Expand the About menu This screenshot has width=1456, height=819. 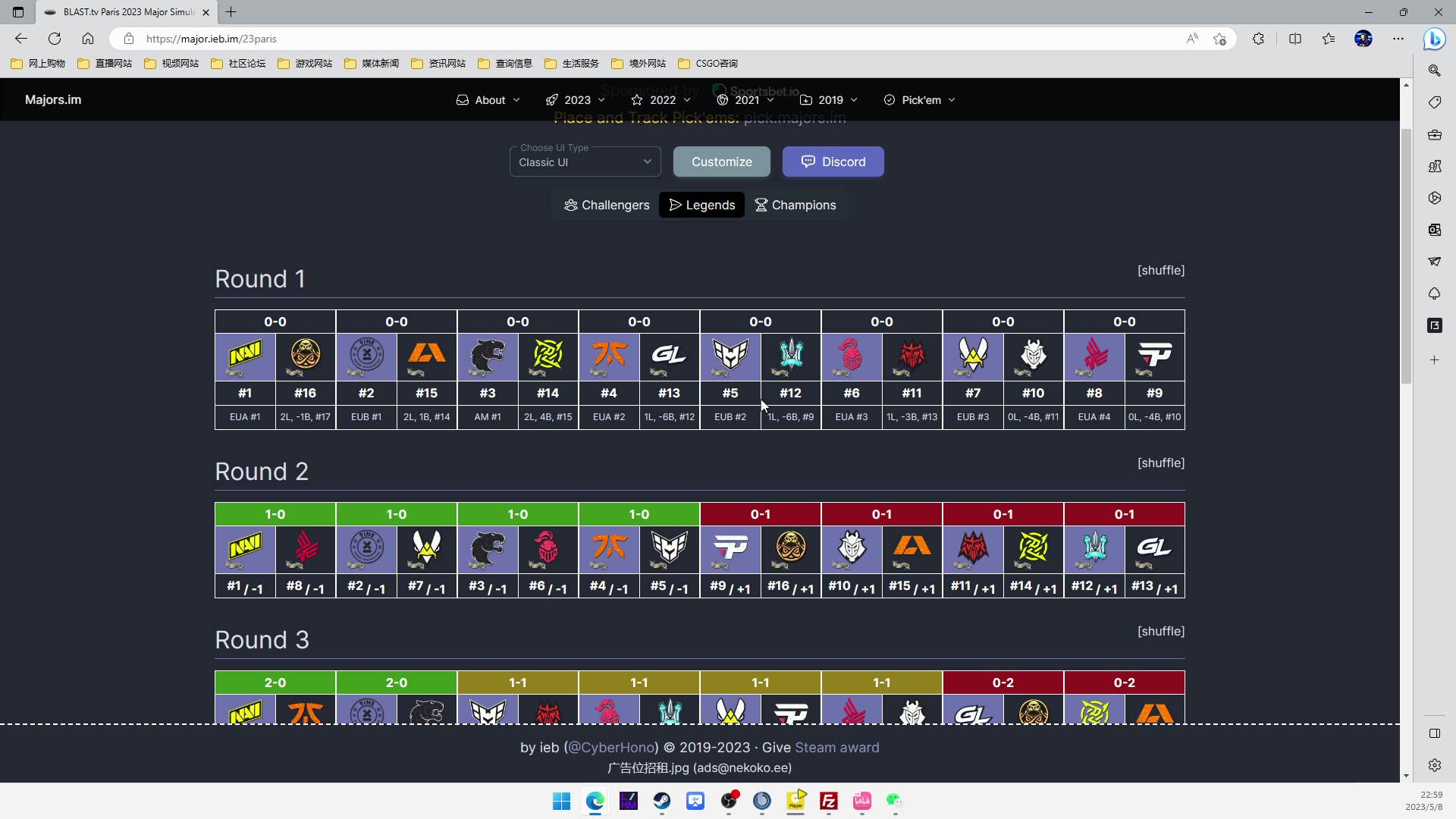[488, 100]
